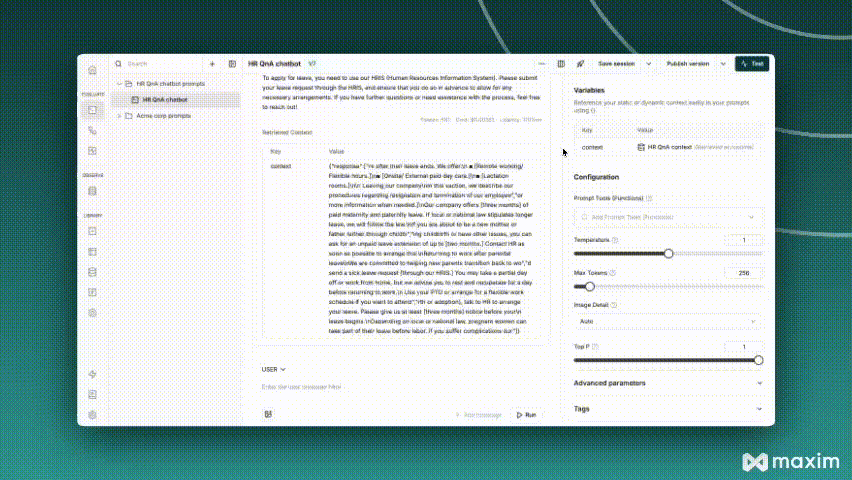852x480 pixels.
Task: Open the home icon in the sidebar
Action: [x=92, y=70]
